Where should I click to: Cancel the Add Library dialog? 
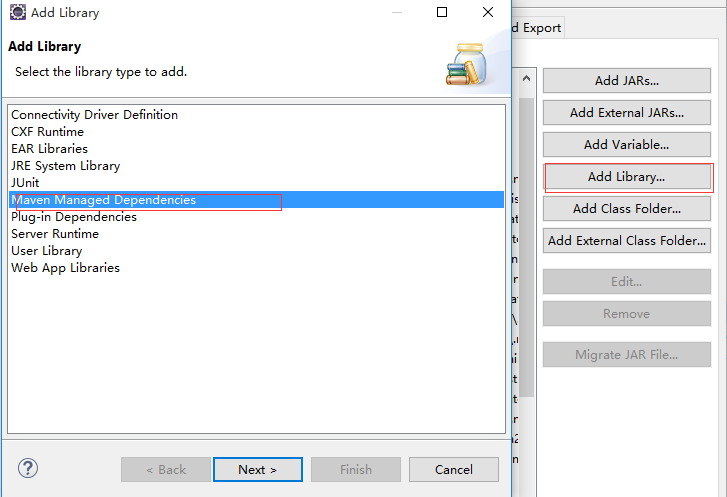[x=454, y=470]
